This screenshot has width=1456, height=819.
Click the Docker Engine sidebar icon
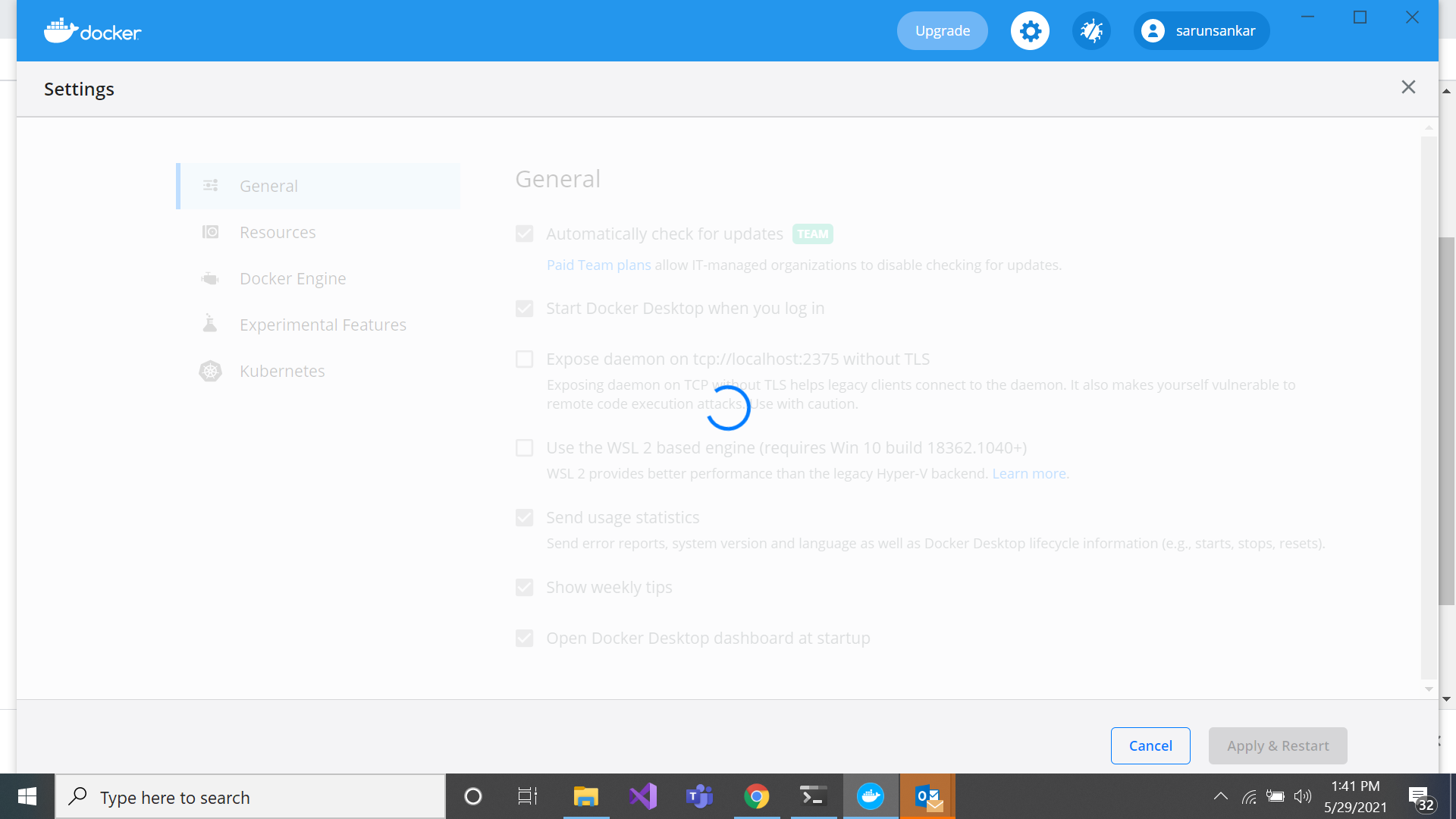[210, 278]
